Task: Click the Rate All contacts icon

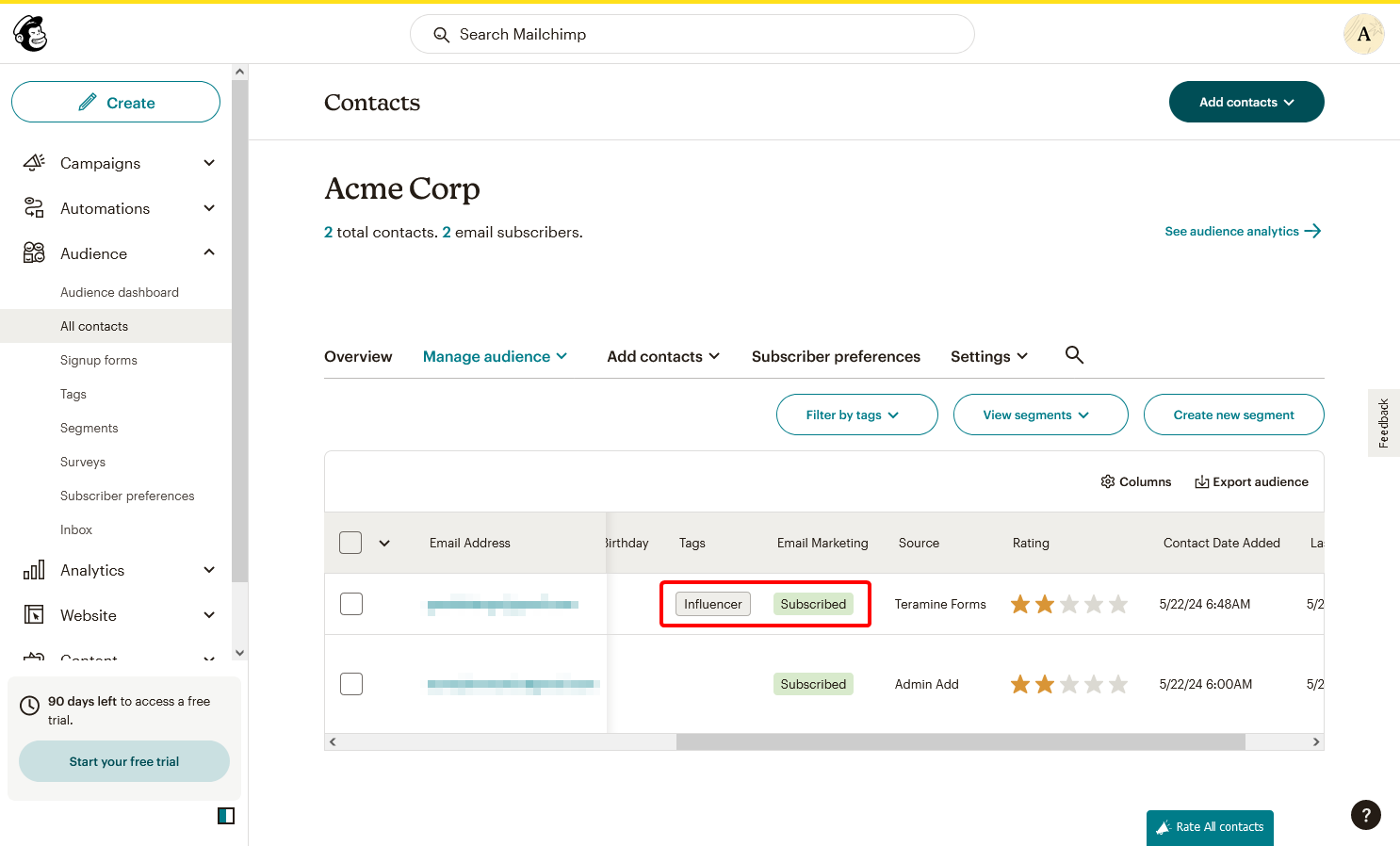Action: coord(1164,827)
